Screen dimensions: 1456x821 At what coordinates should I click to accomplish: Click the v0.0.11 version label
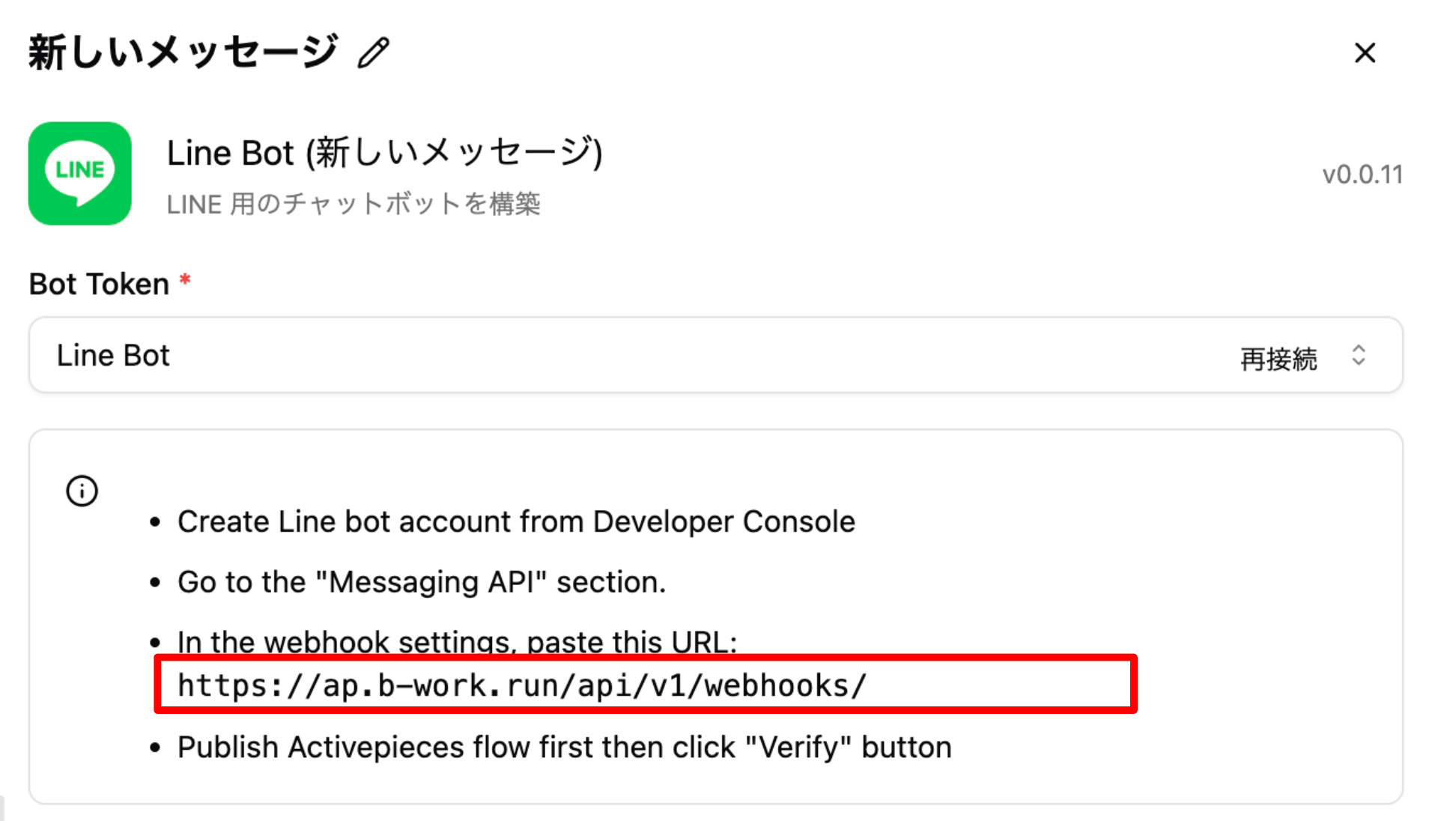pyautogui.click(x=1362, y=175)
